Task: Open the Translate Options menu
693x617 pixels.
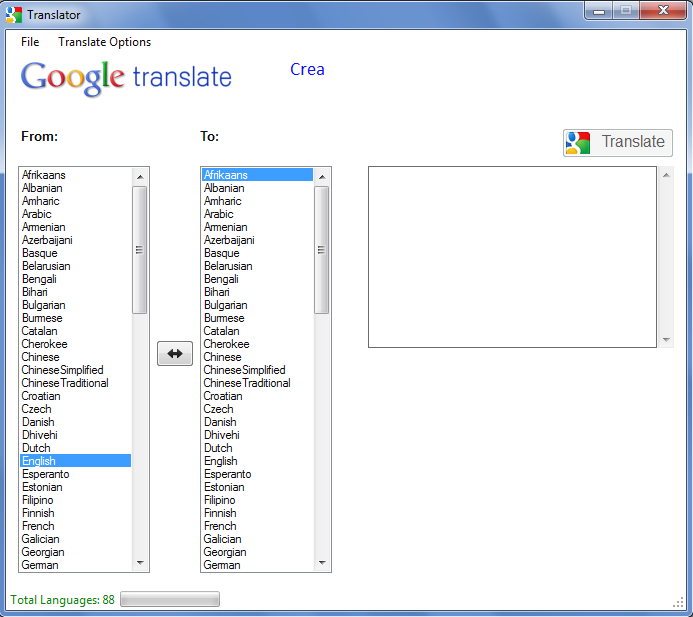Action: tap(104, 42)
